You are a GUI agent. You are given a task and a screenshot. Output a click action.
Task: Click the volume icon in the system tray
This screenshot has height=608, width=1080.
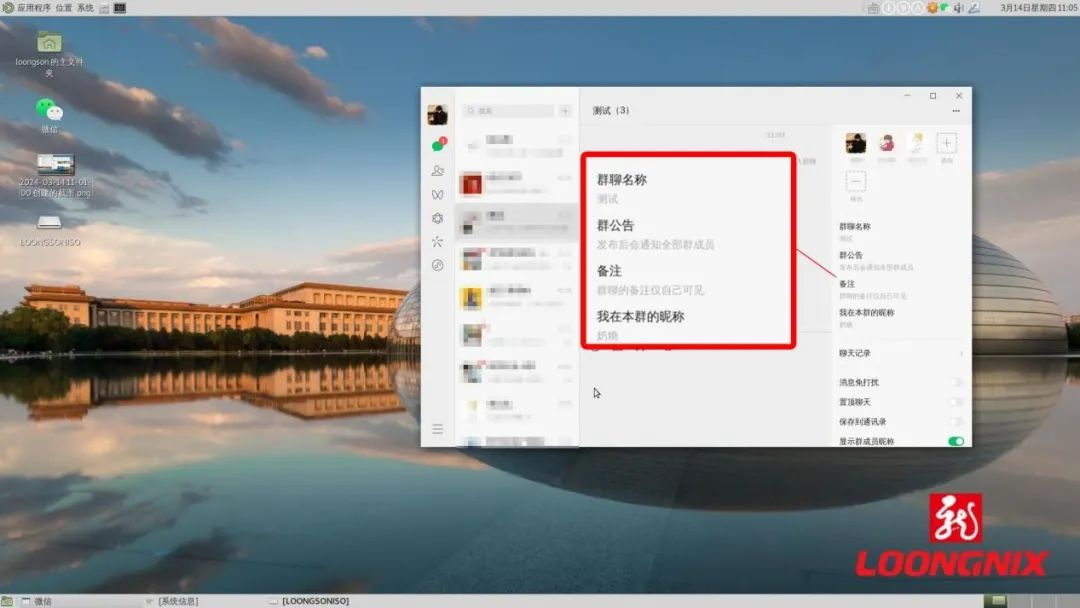956,7
